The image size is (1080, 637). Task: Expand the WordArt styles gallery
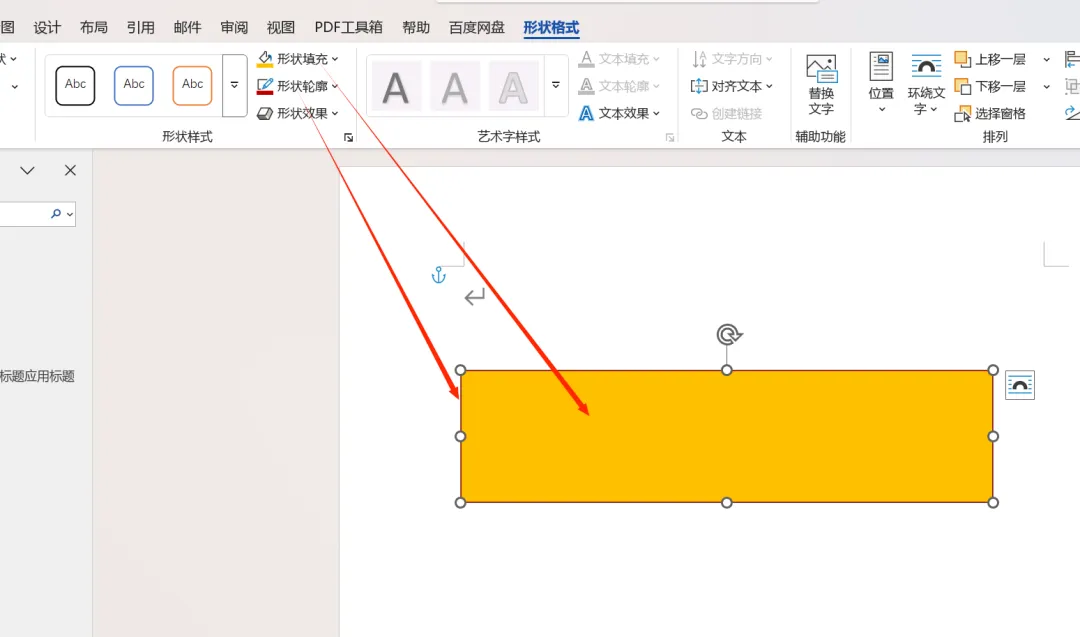pos(556,85)
